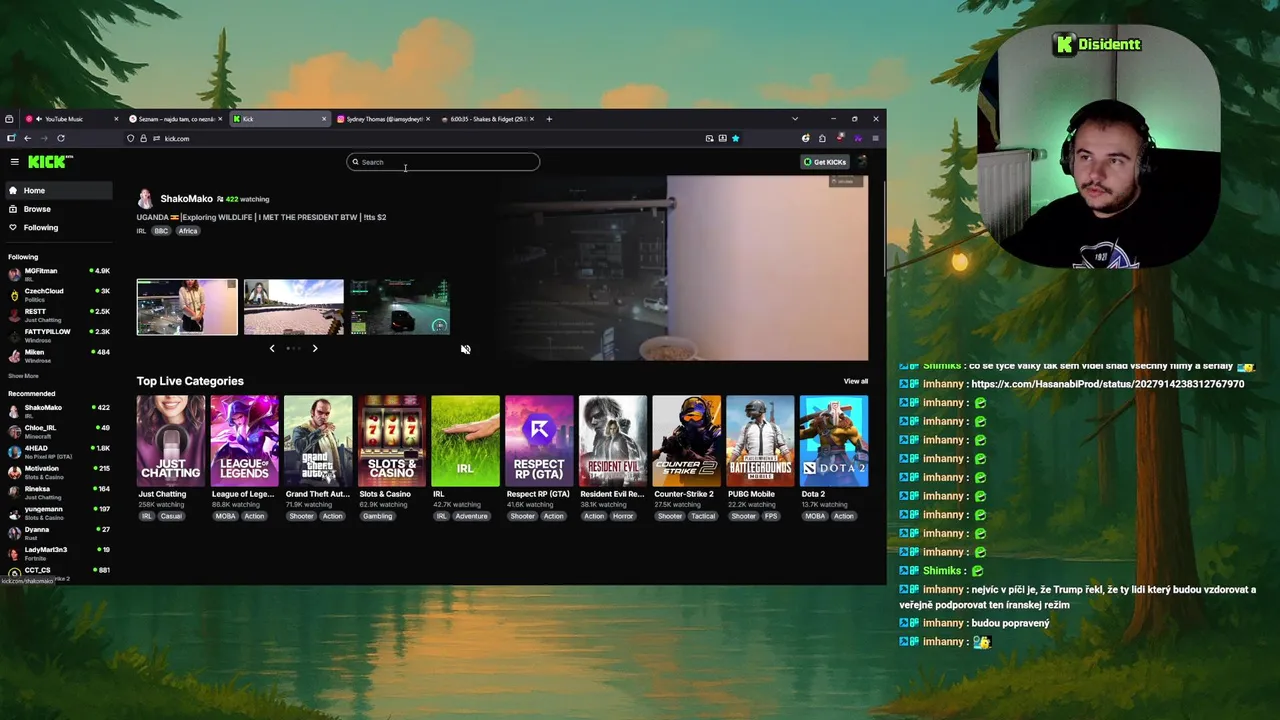Open ShakoMako's avatar on featured stream
This screenshot has height=720, width=1280.
(x=145, y=199)
